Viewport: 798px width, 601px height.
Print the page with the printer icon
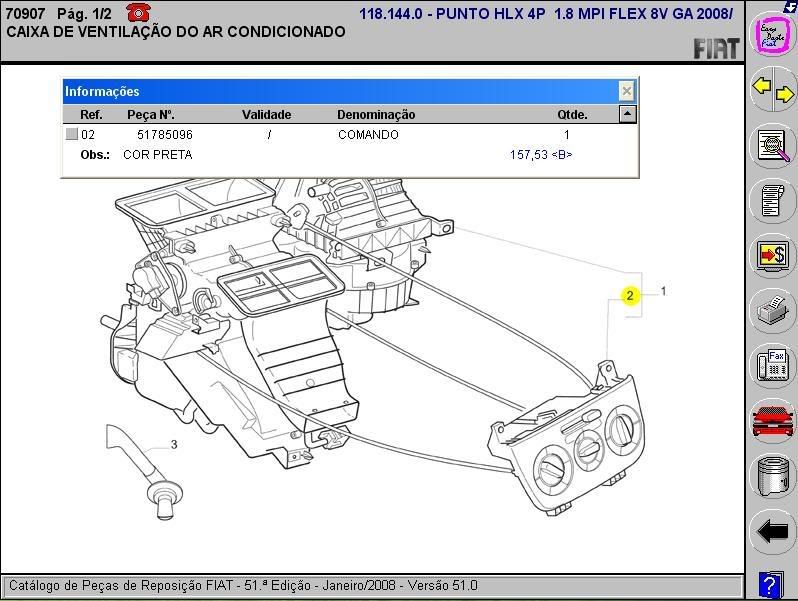pyautogui.click(x=773, y=310)
